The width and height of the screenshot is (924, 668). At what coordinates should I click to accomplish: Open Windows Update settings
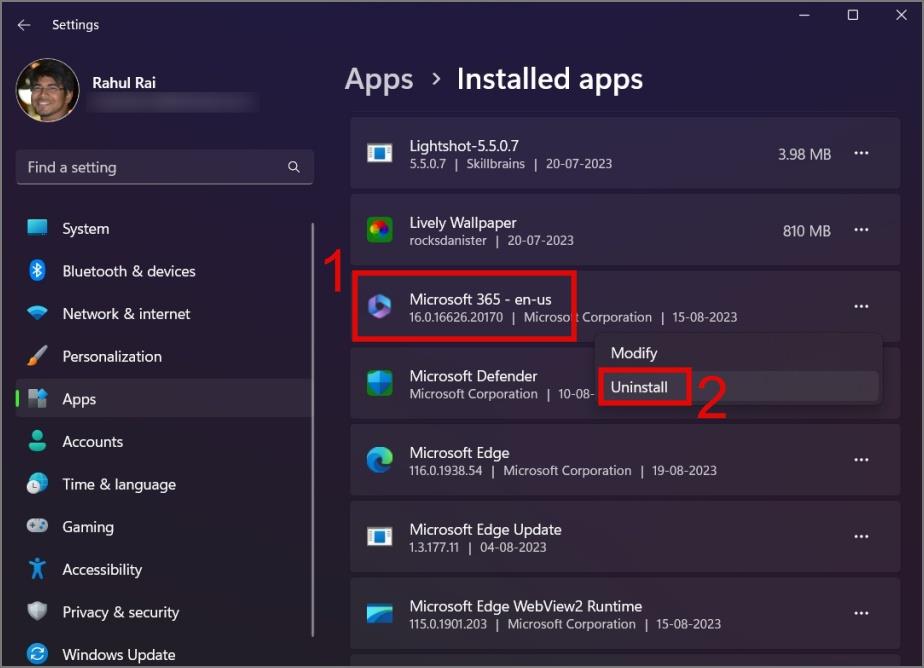(164, 654)
